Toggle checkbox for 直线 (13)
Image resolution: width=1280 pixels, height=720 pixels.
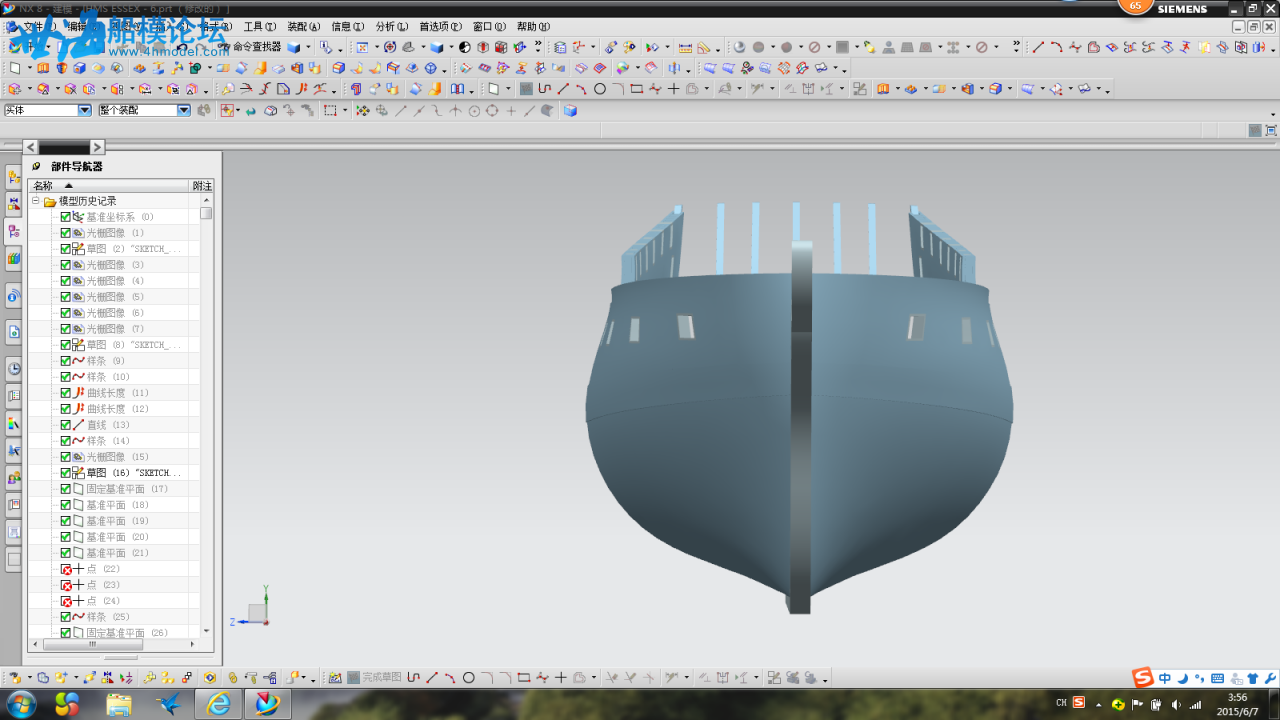pos(66,425)
